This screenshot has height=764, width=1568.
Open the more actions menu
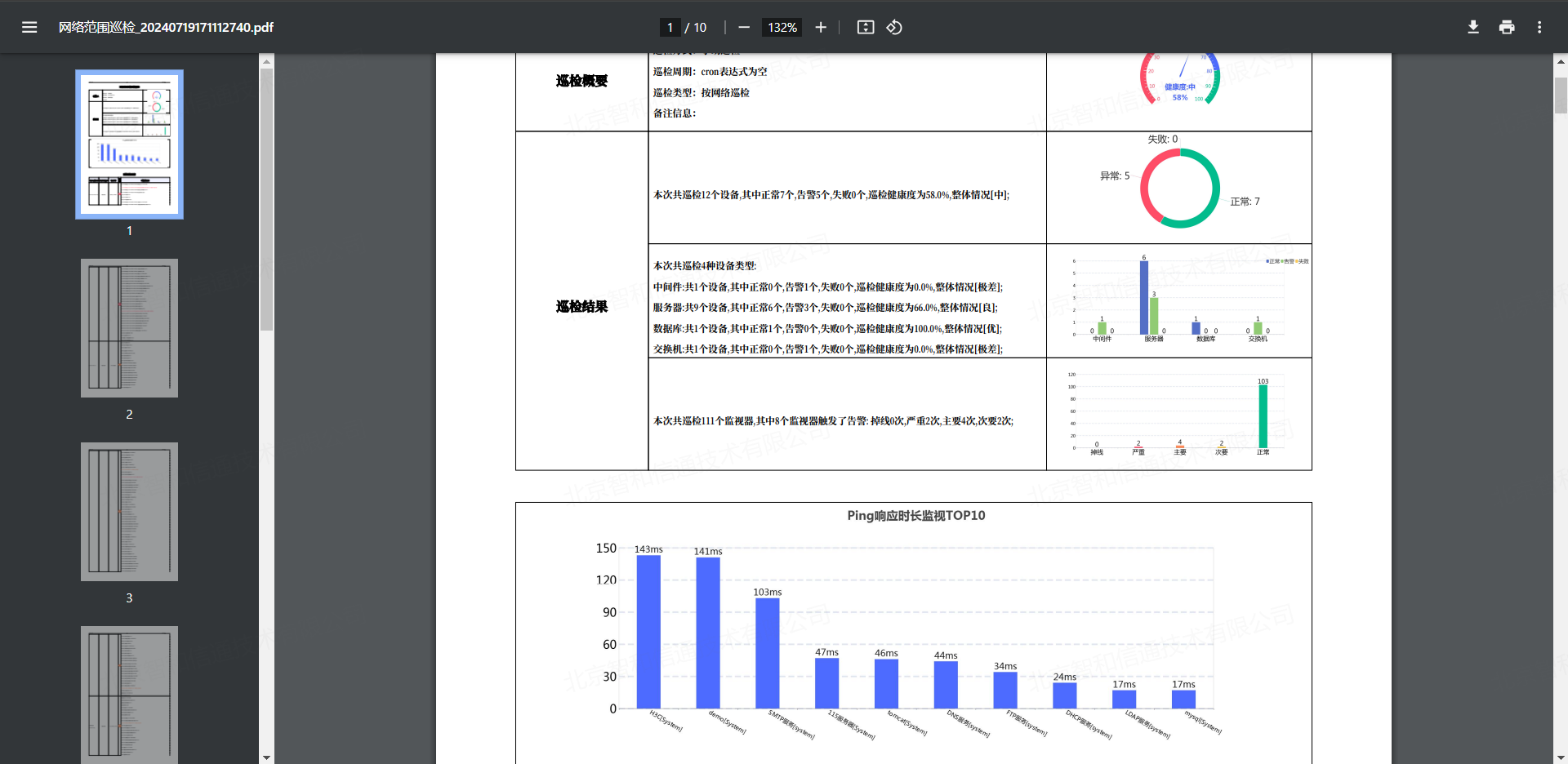tap(1539, 27)
